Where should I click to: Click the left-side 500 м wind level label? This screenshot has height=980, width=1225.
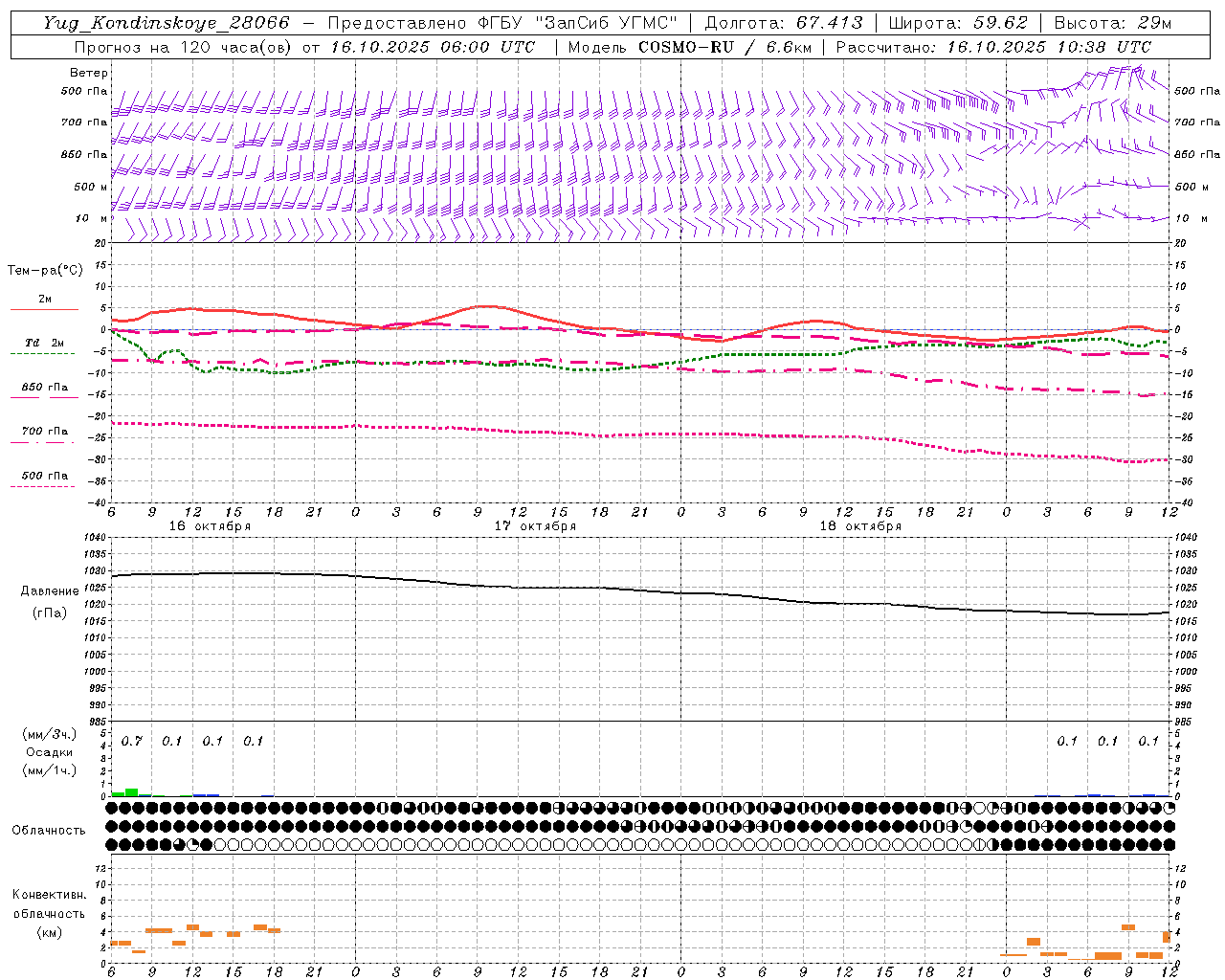coord(91,188)
